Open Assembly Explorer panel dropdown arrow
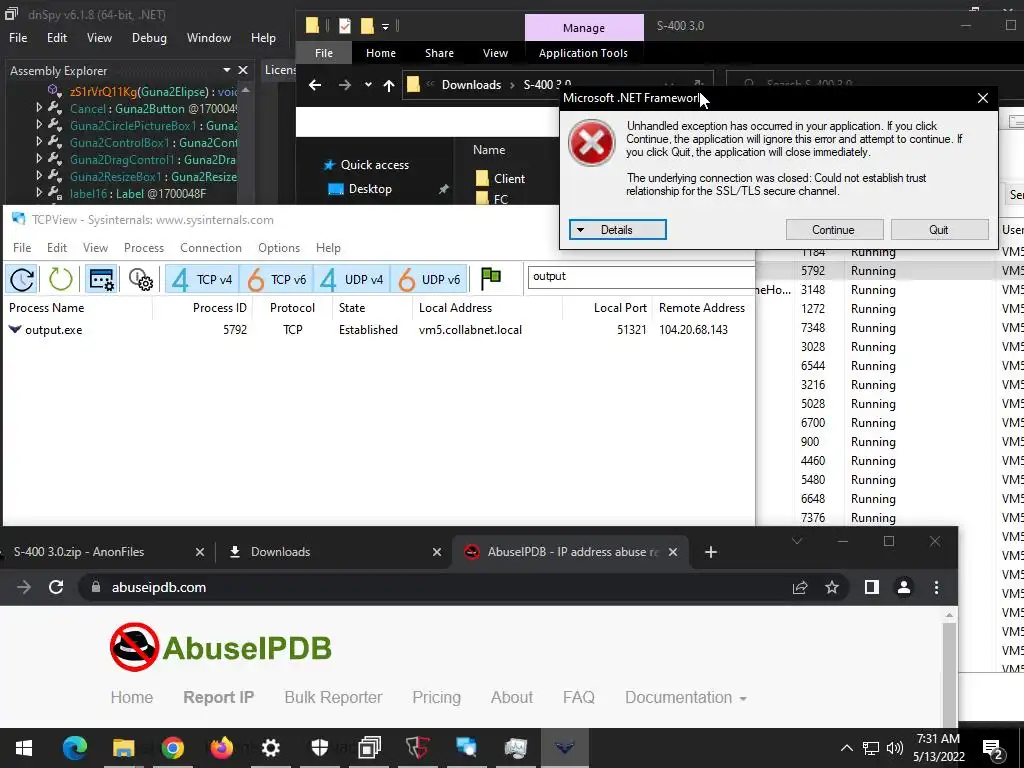Viewport: 1024px width, 768px height. (x=227, y=70)
